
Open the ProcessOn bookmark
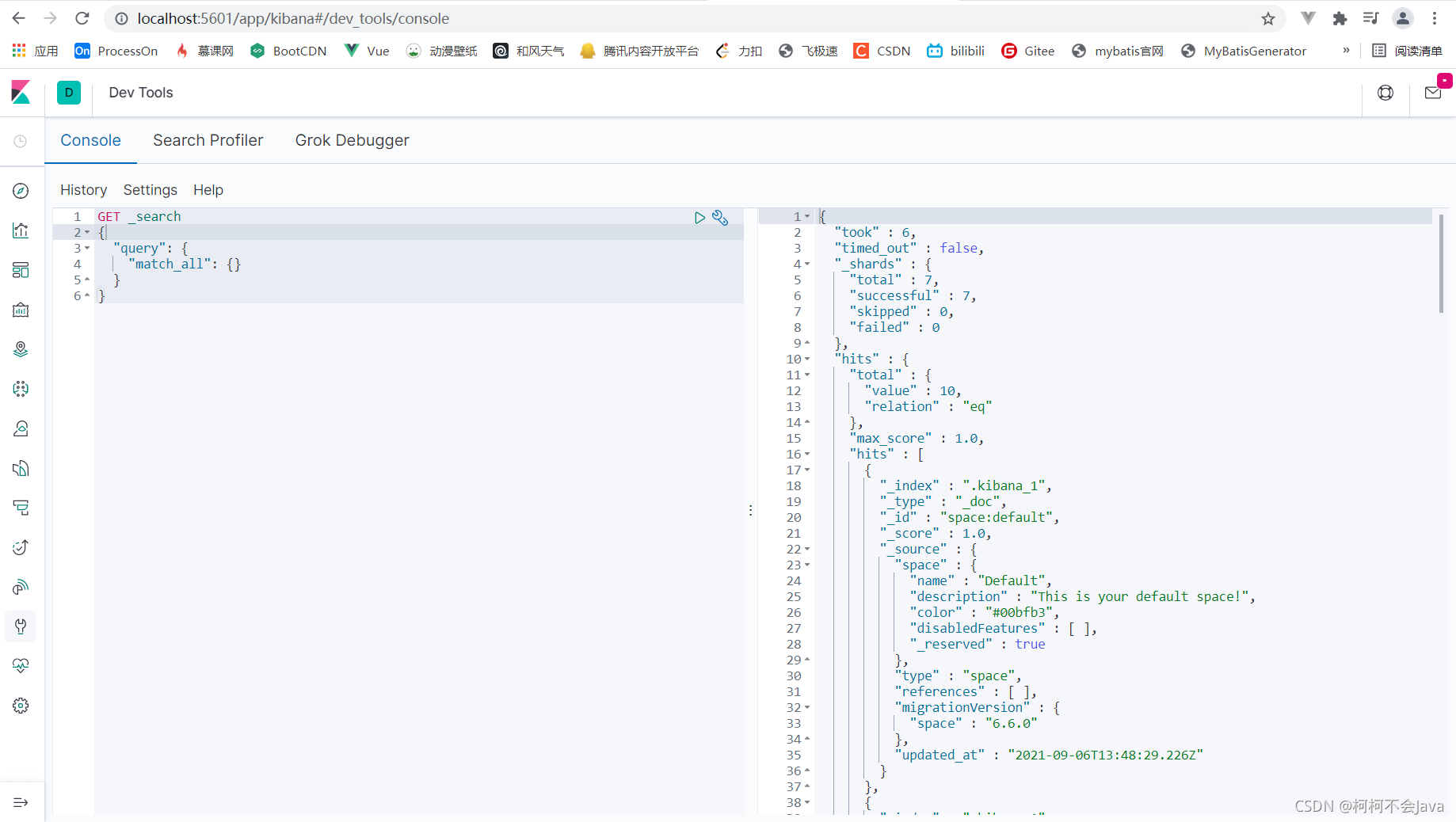pyautogui.click(x=116, y=51)
